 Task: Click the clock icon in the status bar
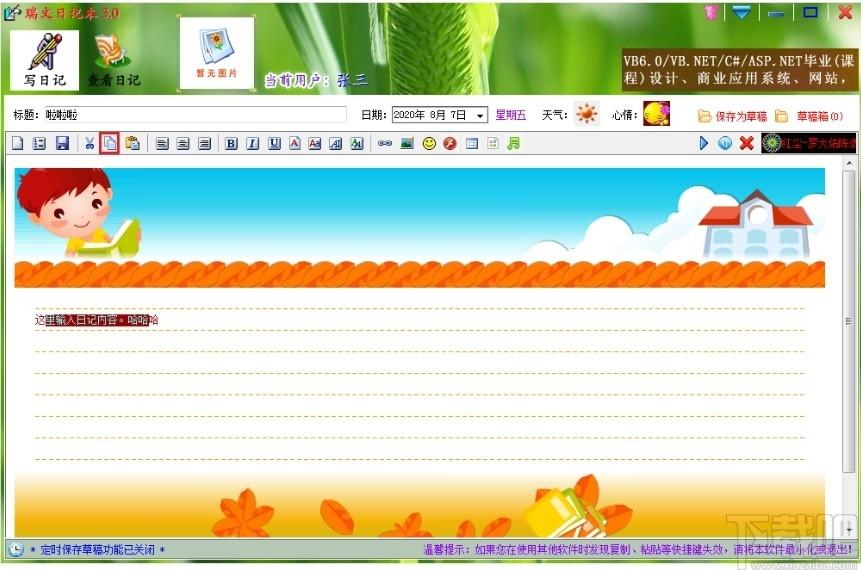tap(16, 549)
